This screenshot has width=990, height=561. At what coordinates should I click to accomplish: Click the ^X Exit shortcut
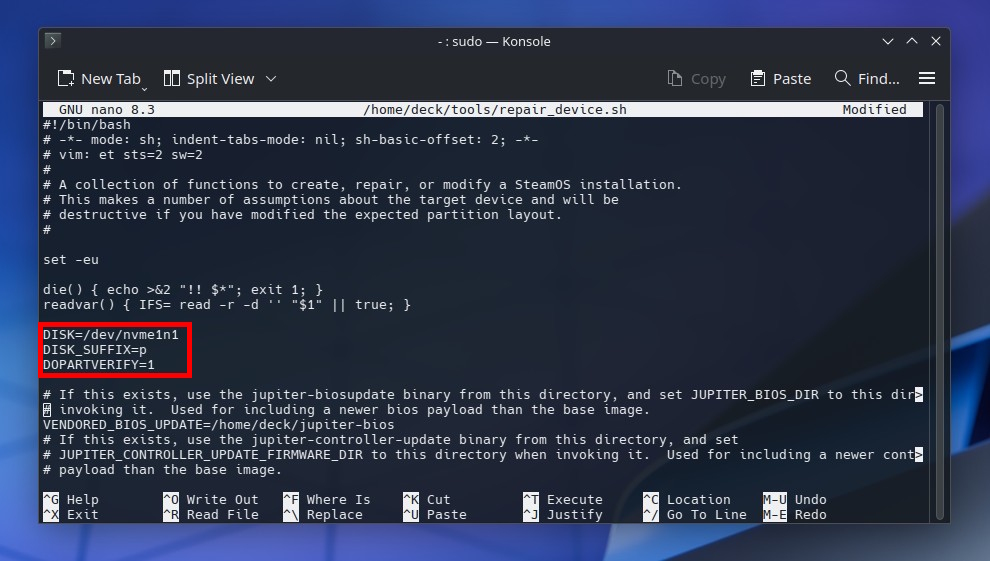(71, 514)
